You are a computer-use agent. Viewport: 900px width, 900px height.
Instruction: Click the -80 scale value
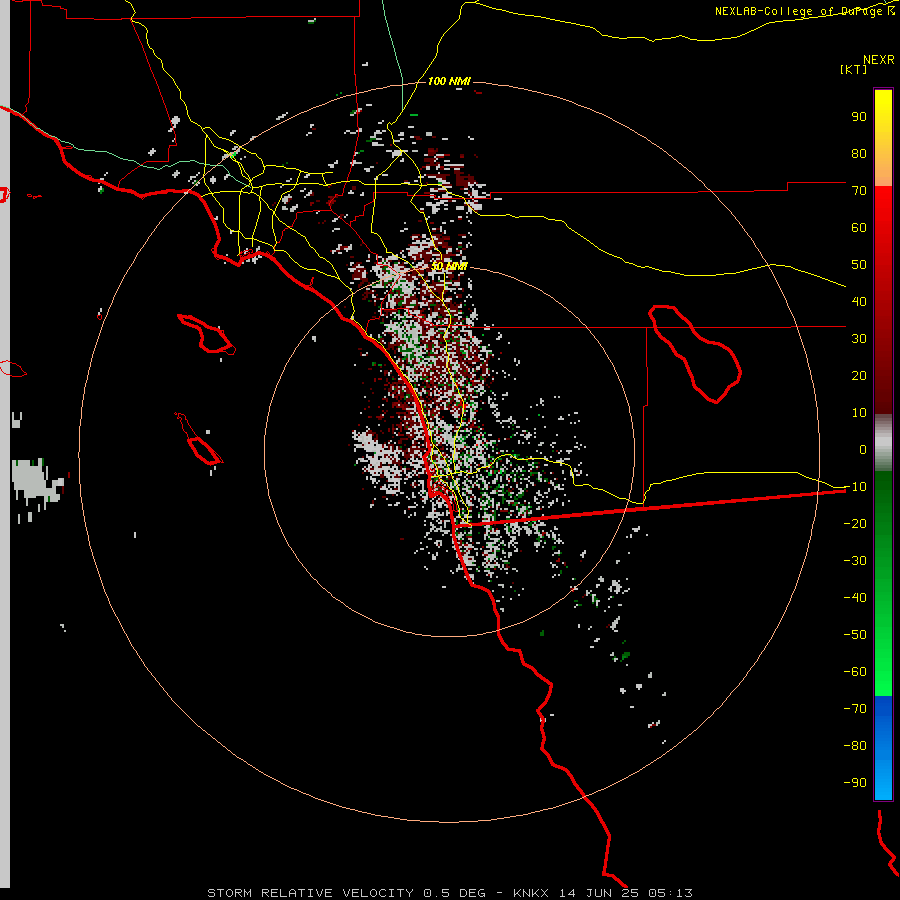[855, 746]
